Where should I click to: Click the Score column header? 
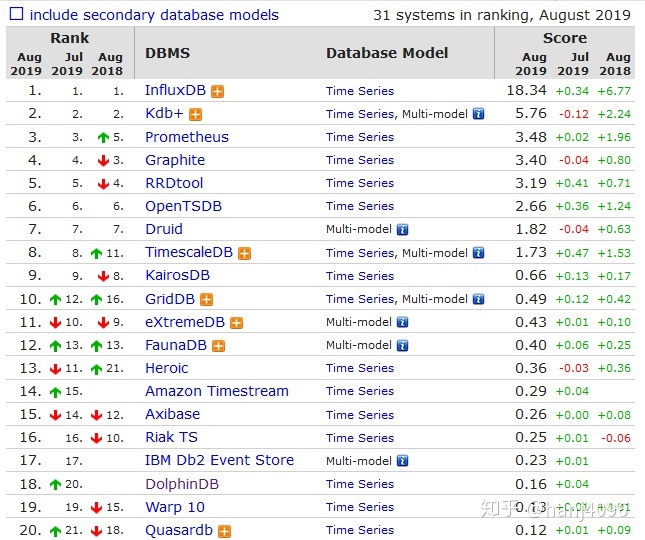565,38
